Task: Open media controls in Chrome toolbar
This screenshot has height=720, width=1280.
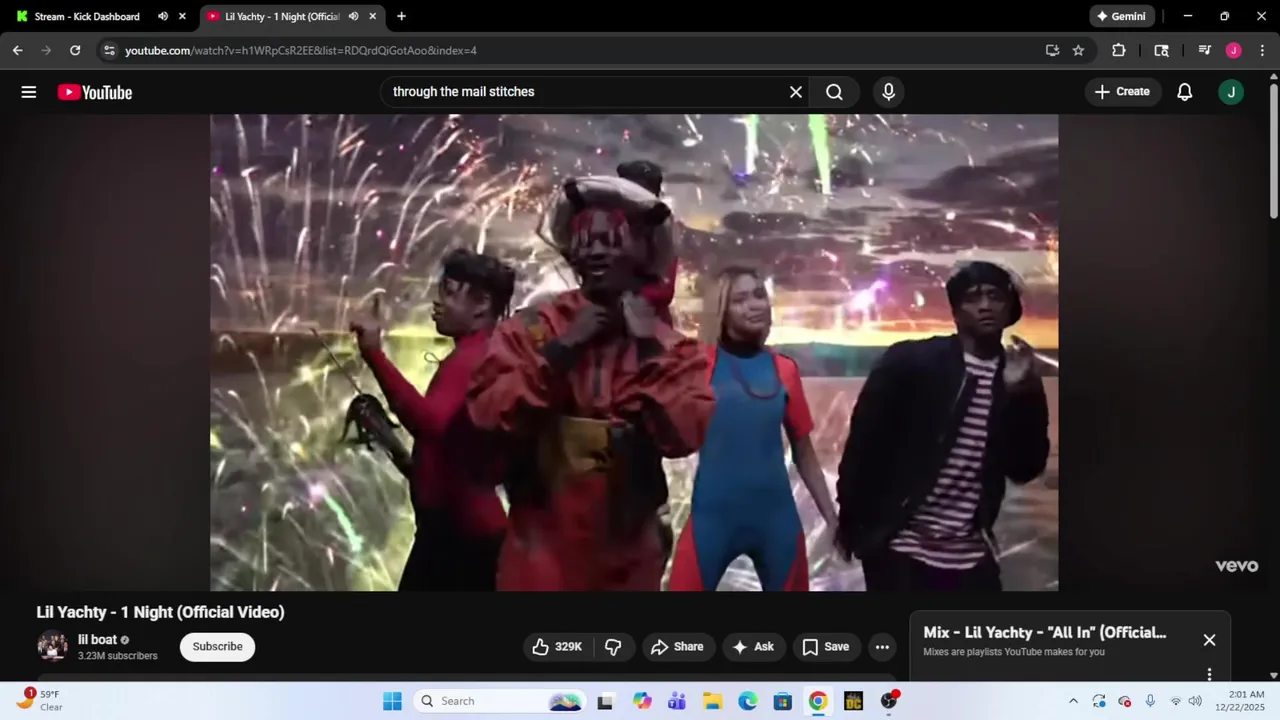Action: tap(1205, 50)
